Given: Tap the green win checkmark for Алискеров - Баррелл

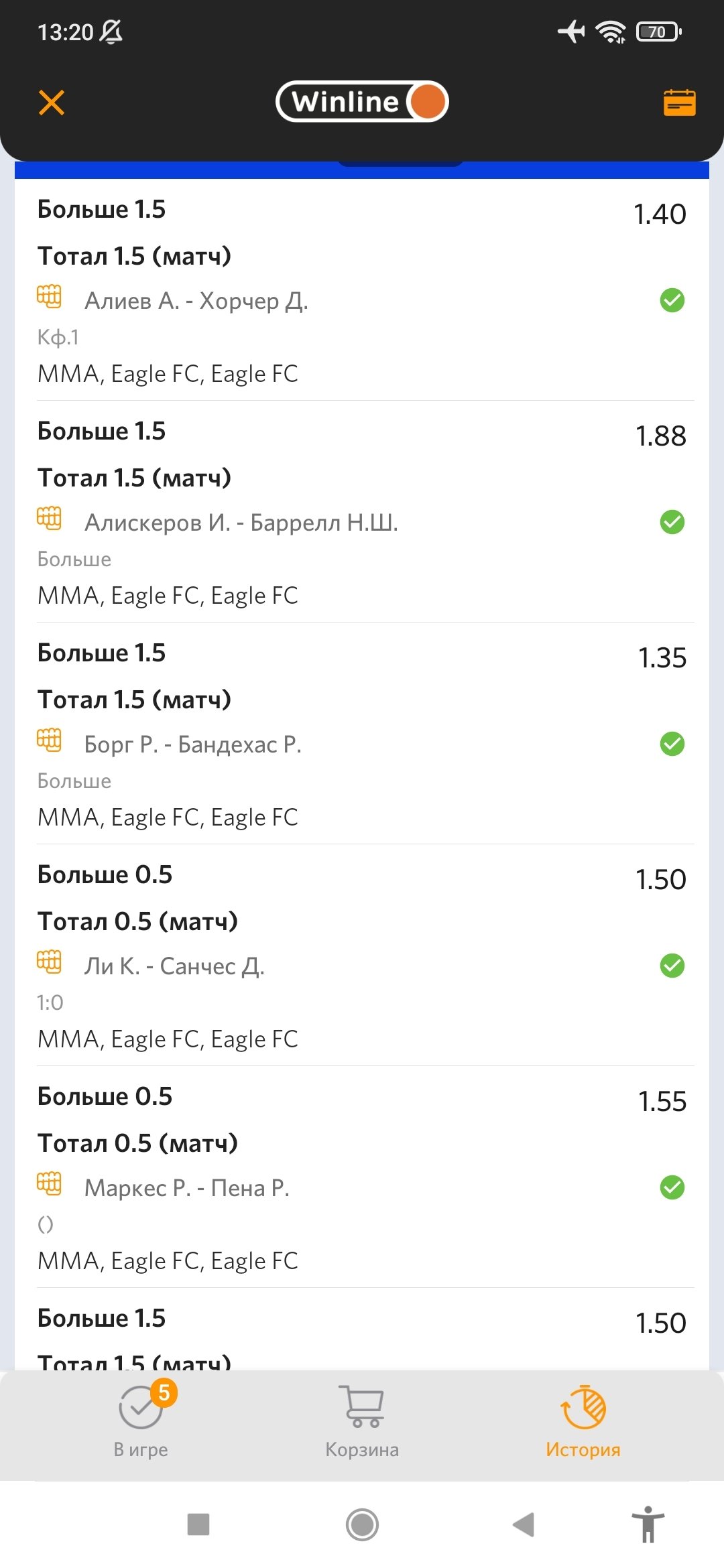Looking at the screenshot, I should (672, 522).
